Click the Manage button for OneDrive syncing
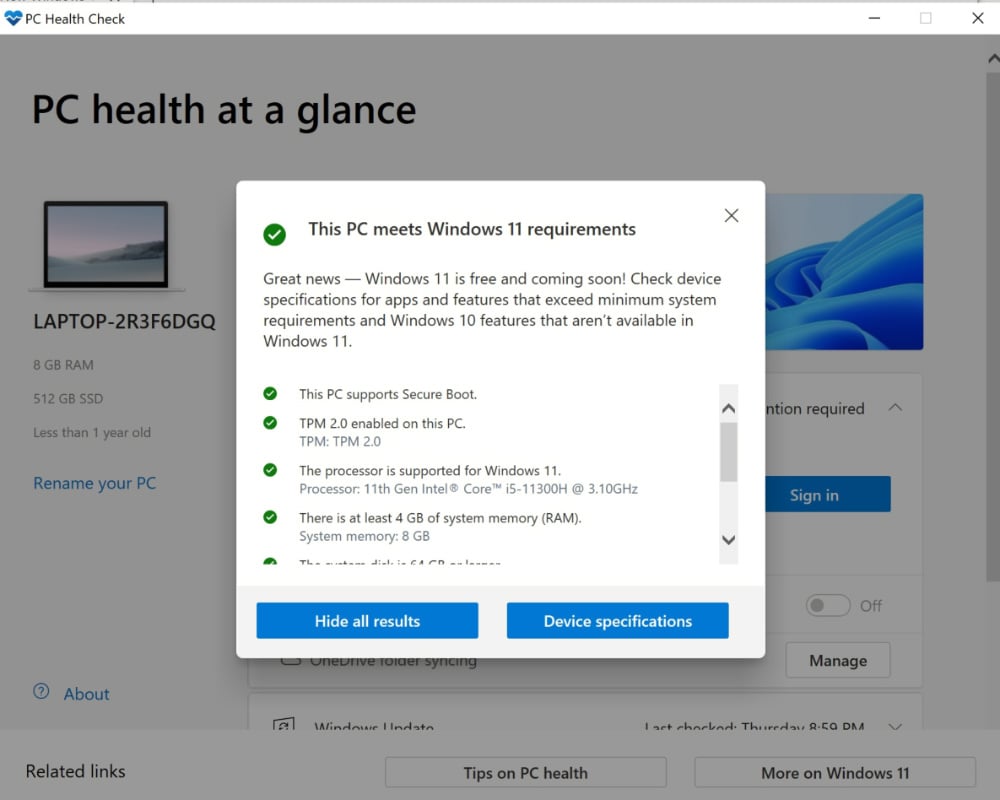1000x800 pixels. (837, 660)
